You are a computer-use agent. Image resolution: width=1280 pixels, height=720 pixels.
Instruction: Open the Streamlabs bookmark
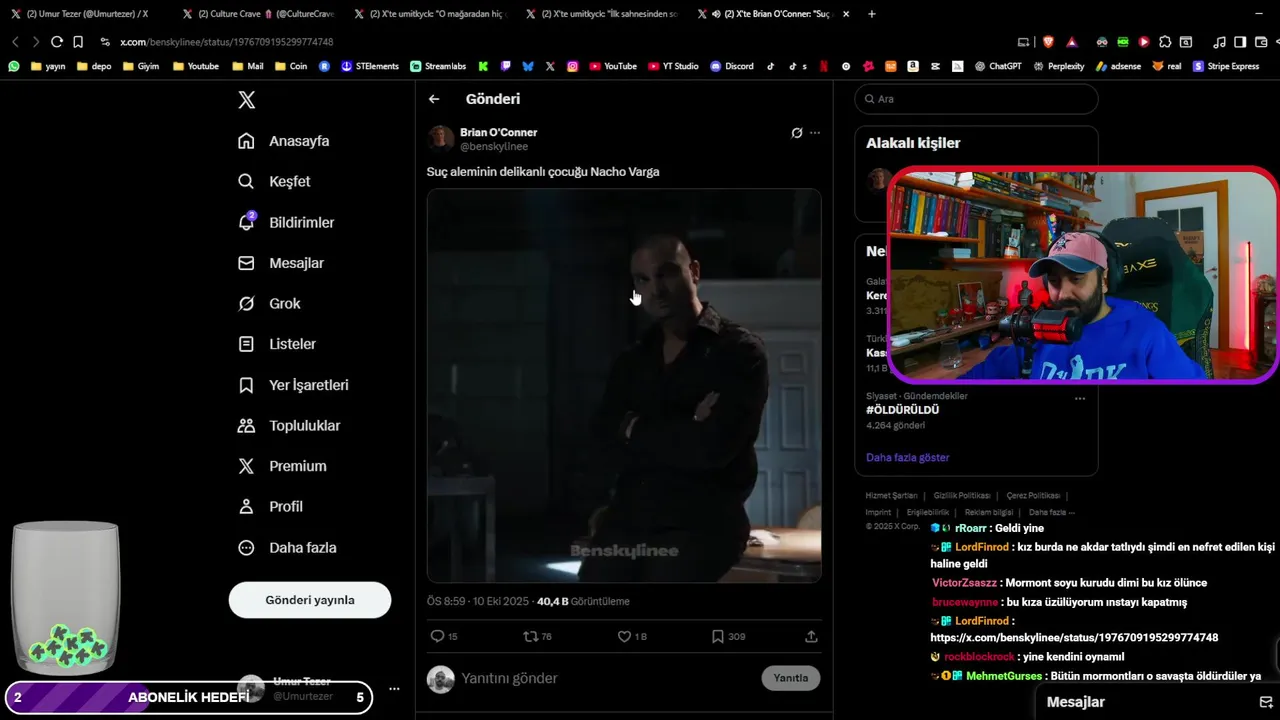pyautogui.click(x=438, y=66)
